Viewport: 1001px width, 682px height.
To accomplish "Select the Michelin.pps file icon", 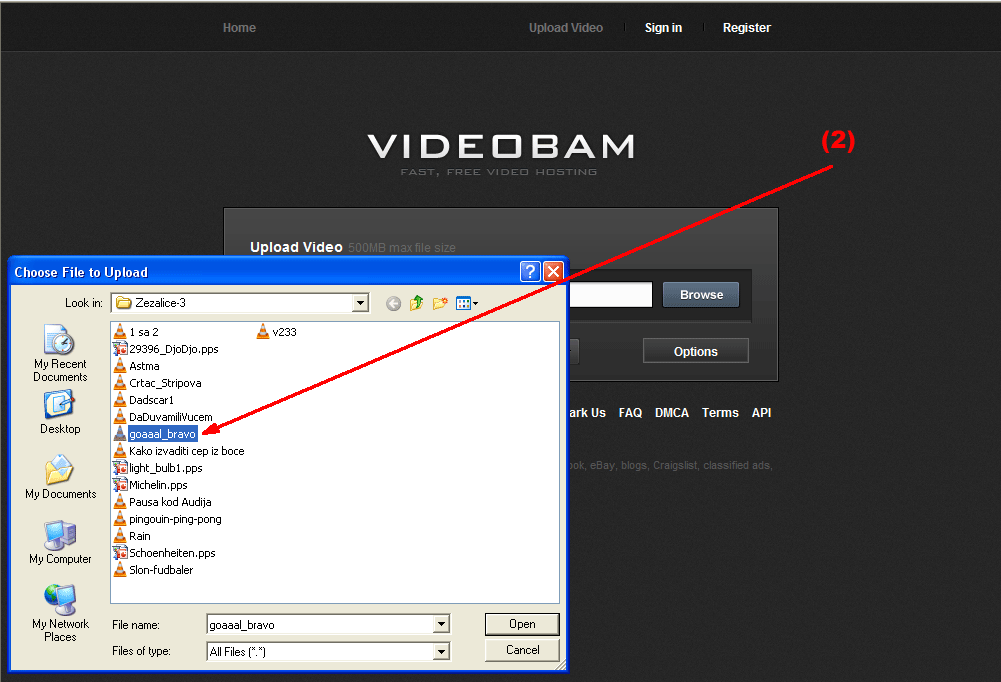I will tap(120, 485).
